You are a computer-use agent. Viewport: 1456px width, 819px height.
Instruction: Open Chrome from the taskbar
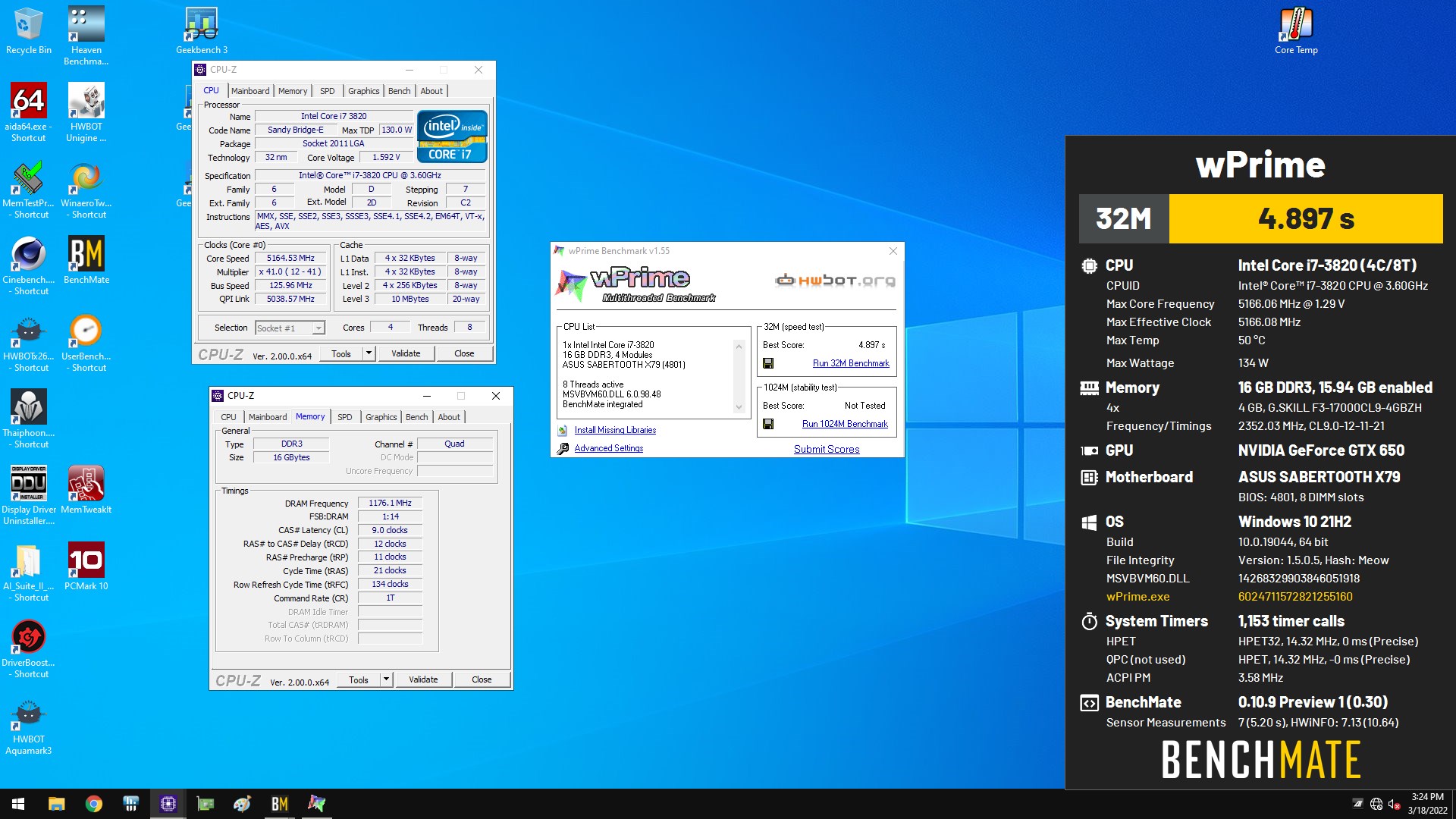pyautogui.click(x=94, y=804)
